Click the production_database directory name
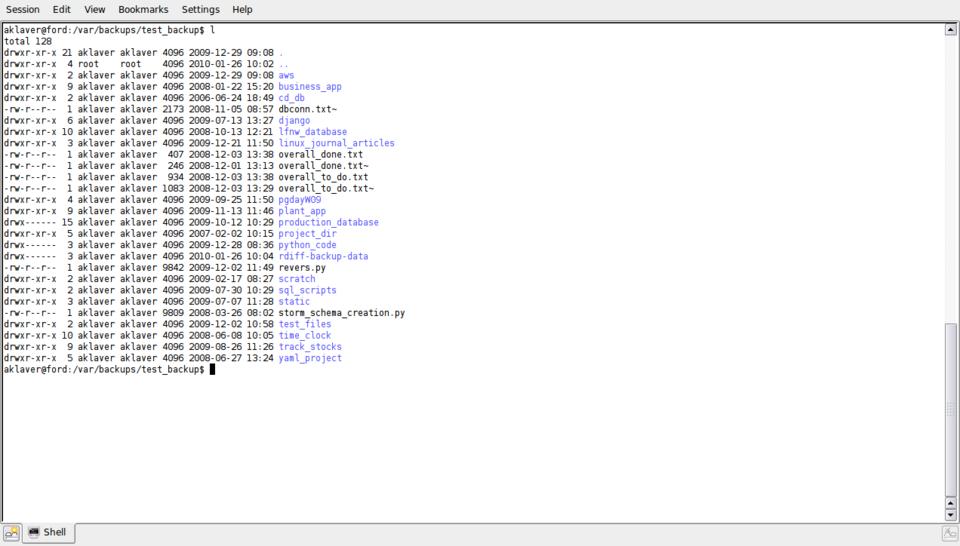Screen dimensions: 960x546 click(x=328, y=222)
